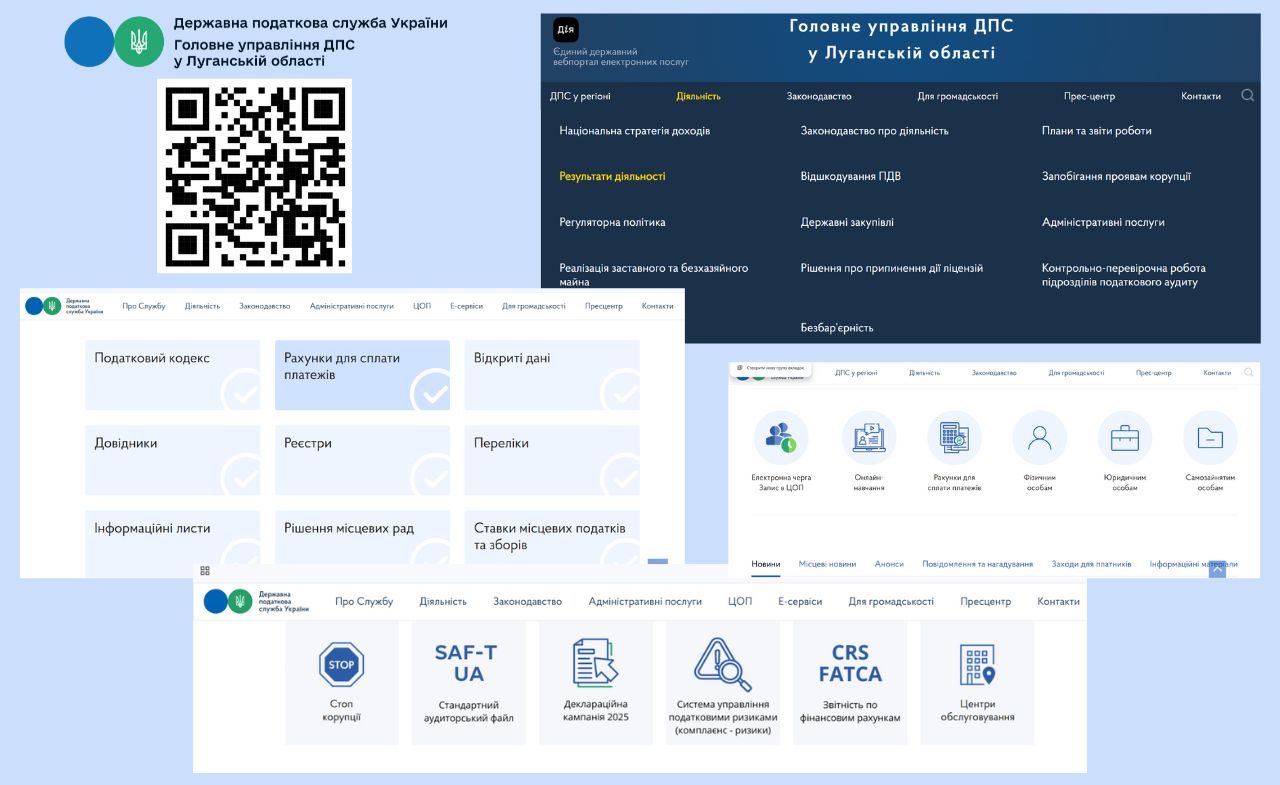Open the Центри обслуговування building icon
The height and width of the screenshot is (785, 1280).
[x=977, y=665]
